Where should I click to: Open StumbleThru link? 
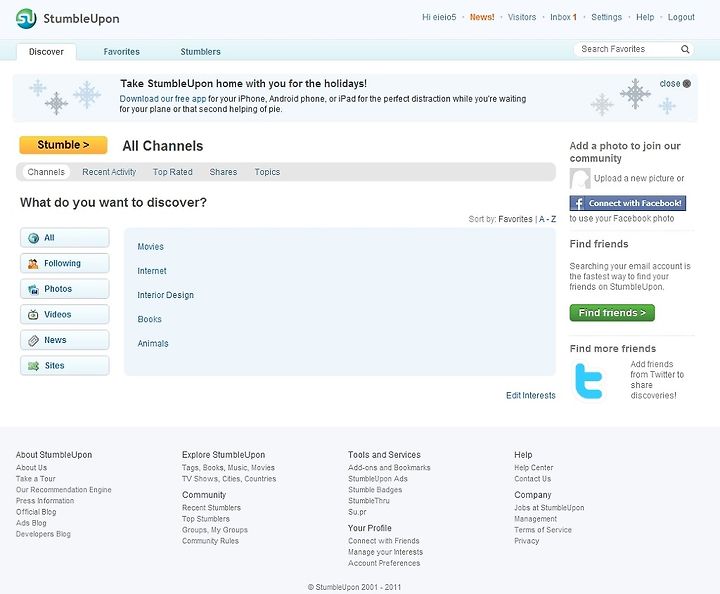(369, 500)
